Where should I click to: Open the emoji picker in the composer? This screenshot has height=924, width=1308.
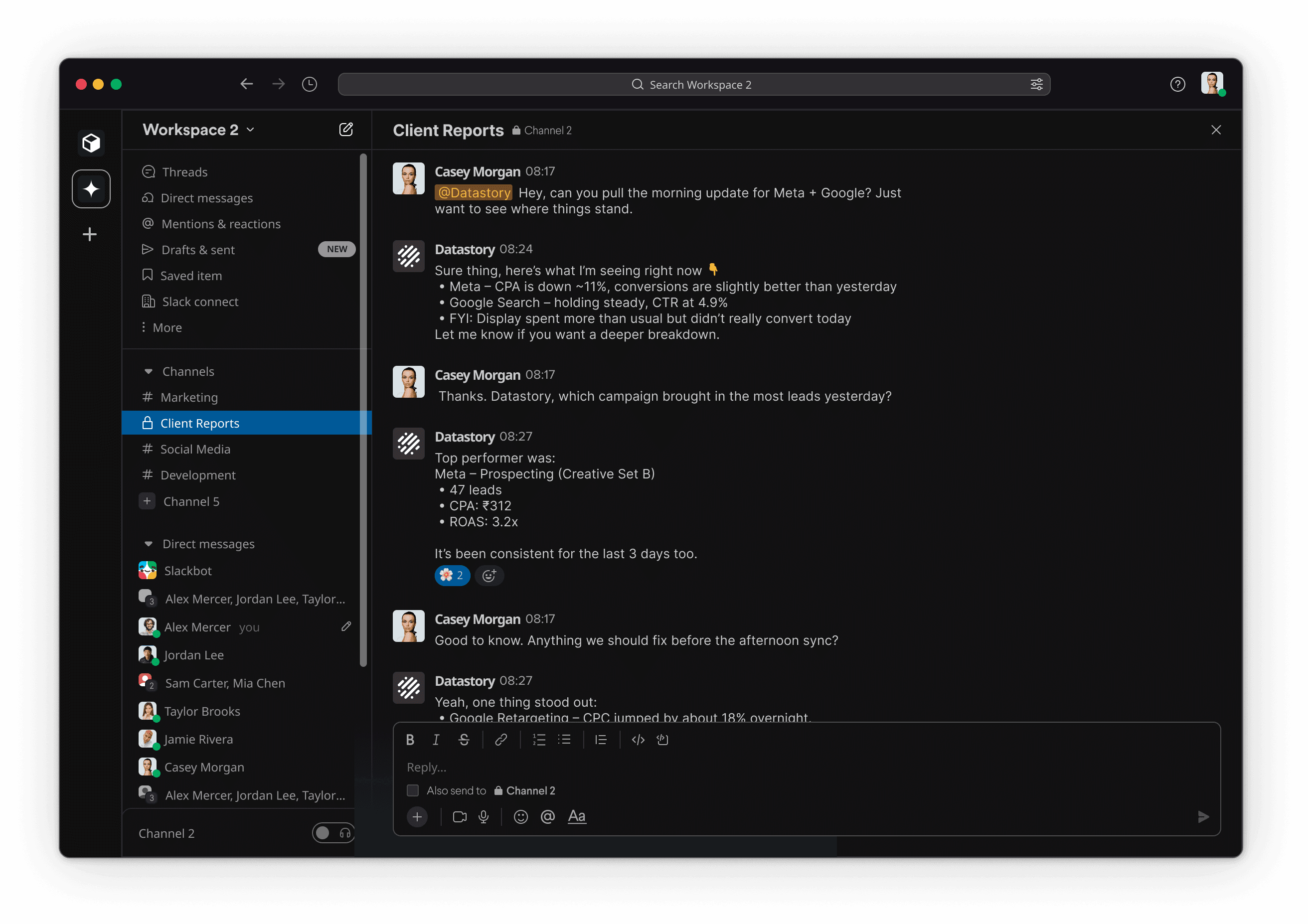(520, 817)
